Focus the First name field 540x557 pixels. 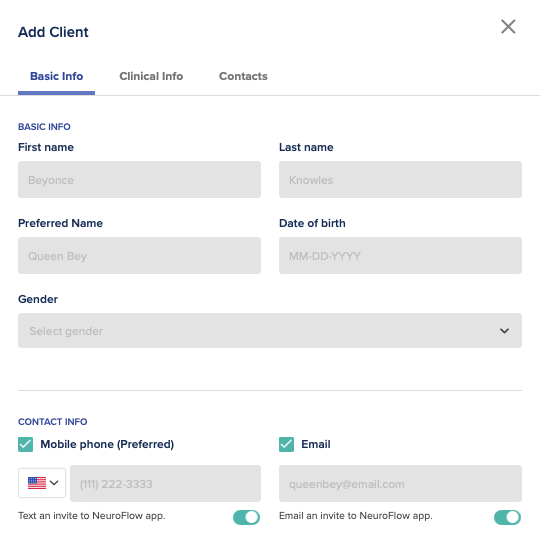point(139,179)
